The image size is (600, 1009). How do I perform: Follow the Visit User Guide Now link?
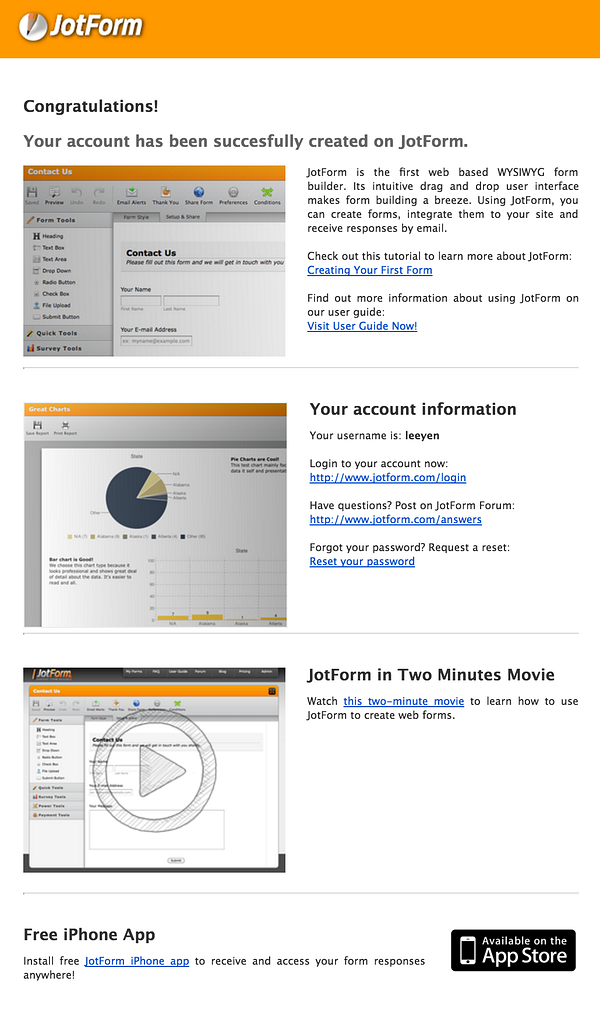click(362, 326)
